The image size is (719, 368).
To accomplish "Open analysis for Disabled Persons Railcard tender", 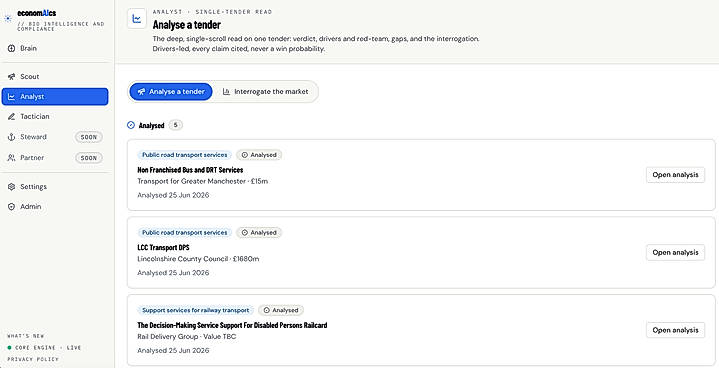I will pyautogui.click(x=675, y=330).
